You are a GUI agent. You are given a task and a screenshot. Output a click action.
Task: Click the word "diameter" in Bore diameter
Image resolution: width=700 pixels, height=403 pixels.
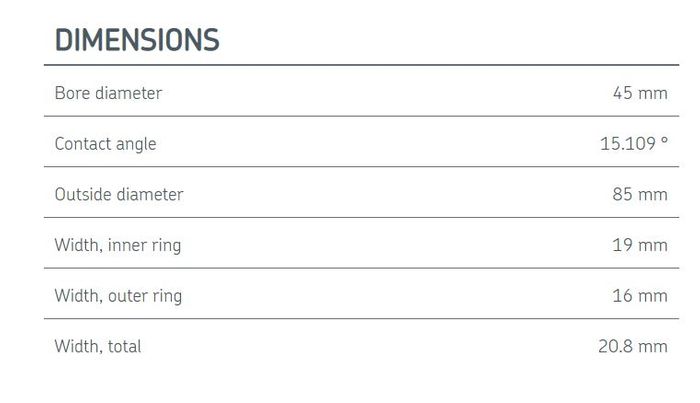click(x=129, y=93)
